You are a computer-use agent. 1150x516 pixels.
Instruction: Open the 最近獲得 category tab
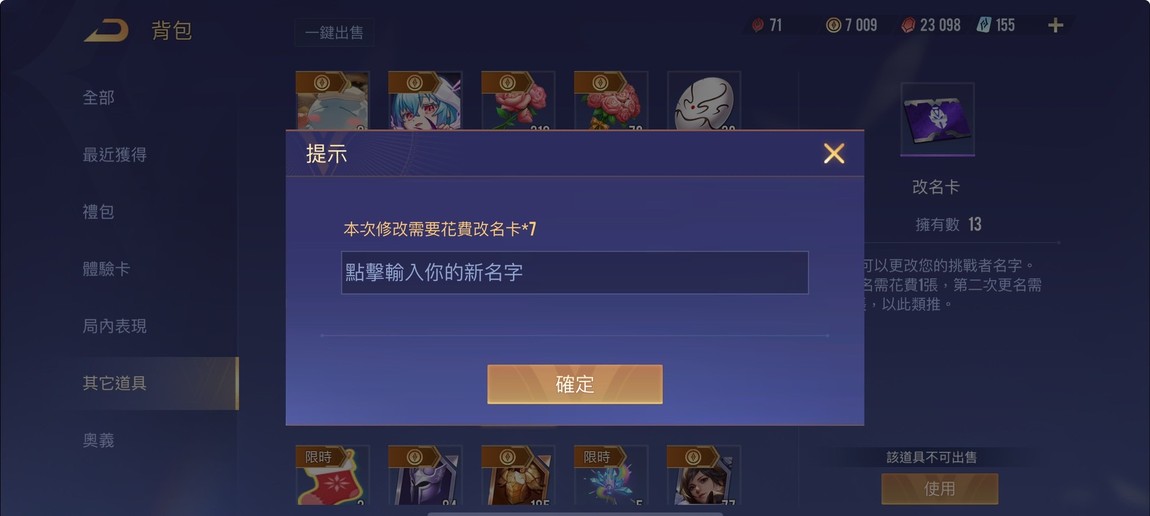[x=114, y=155]
